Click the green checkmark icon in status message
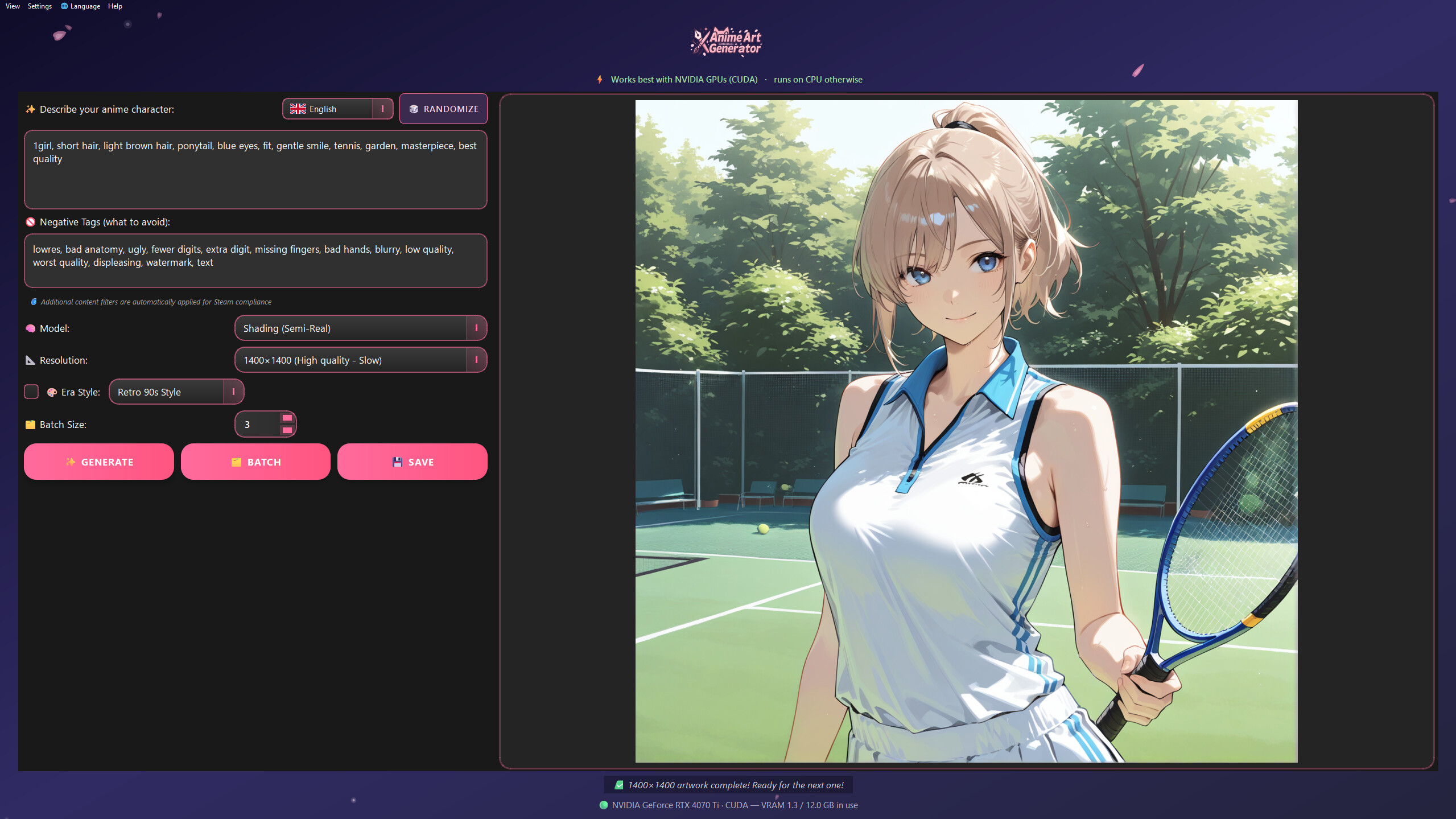The width and height of the screenshot is (1456, 819). coord(618,785)
